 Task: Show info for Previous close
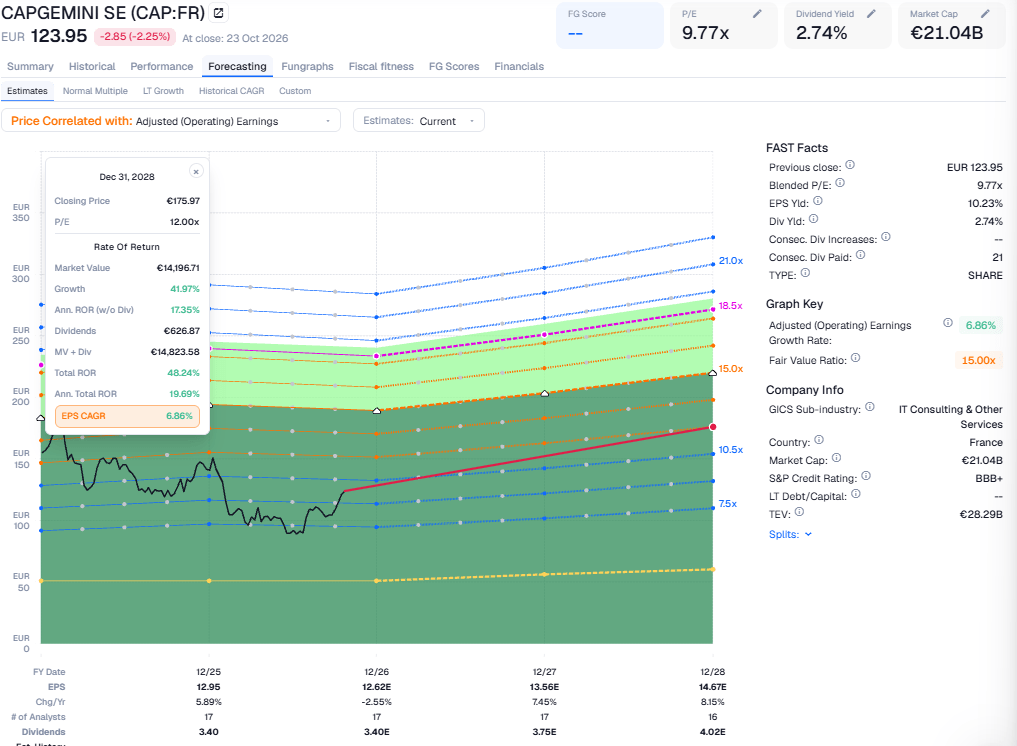850,165
